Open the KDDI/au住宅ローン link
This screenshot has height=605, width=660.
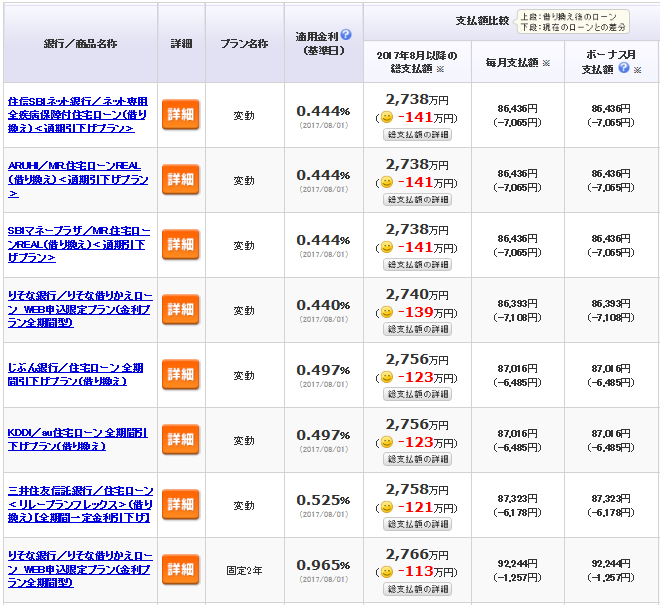78,439
